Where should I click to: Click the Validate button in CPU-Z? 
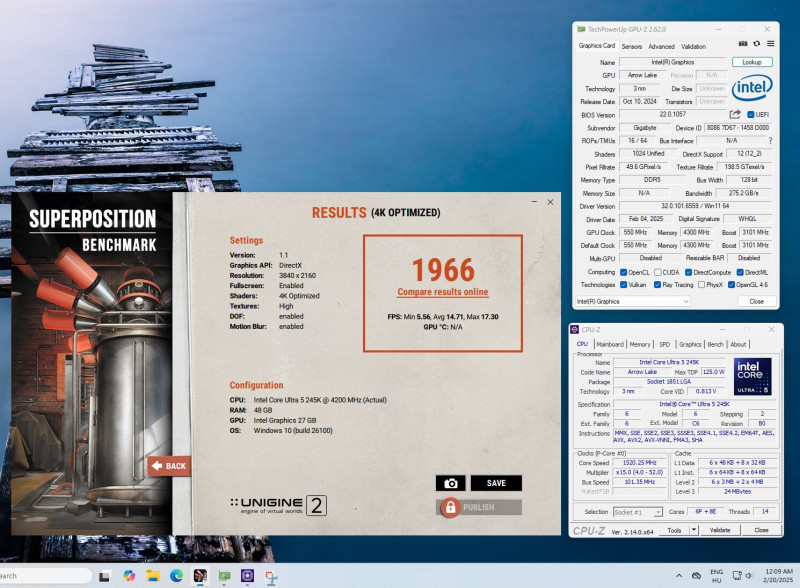pyautogui.click(x=720, y=530)
